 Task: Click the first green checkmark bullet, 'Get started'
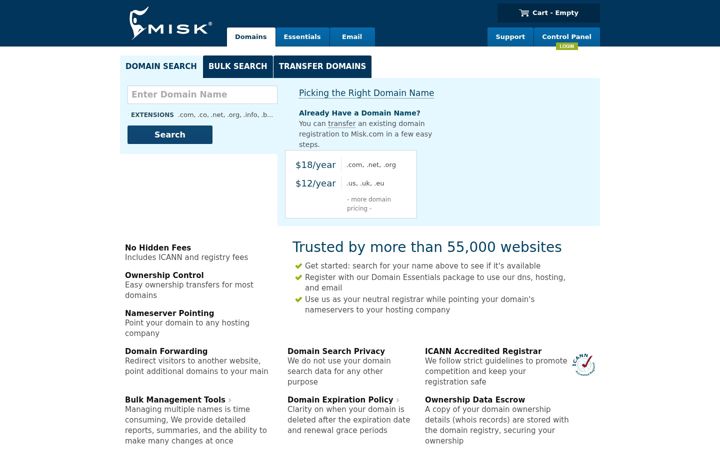298,266
